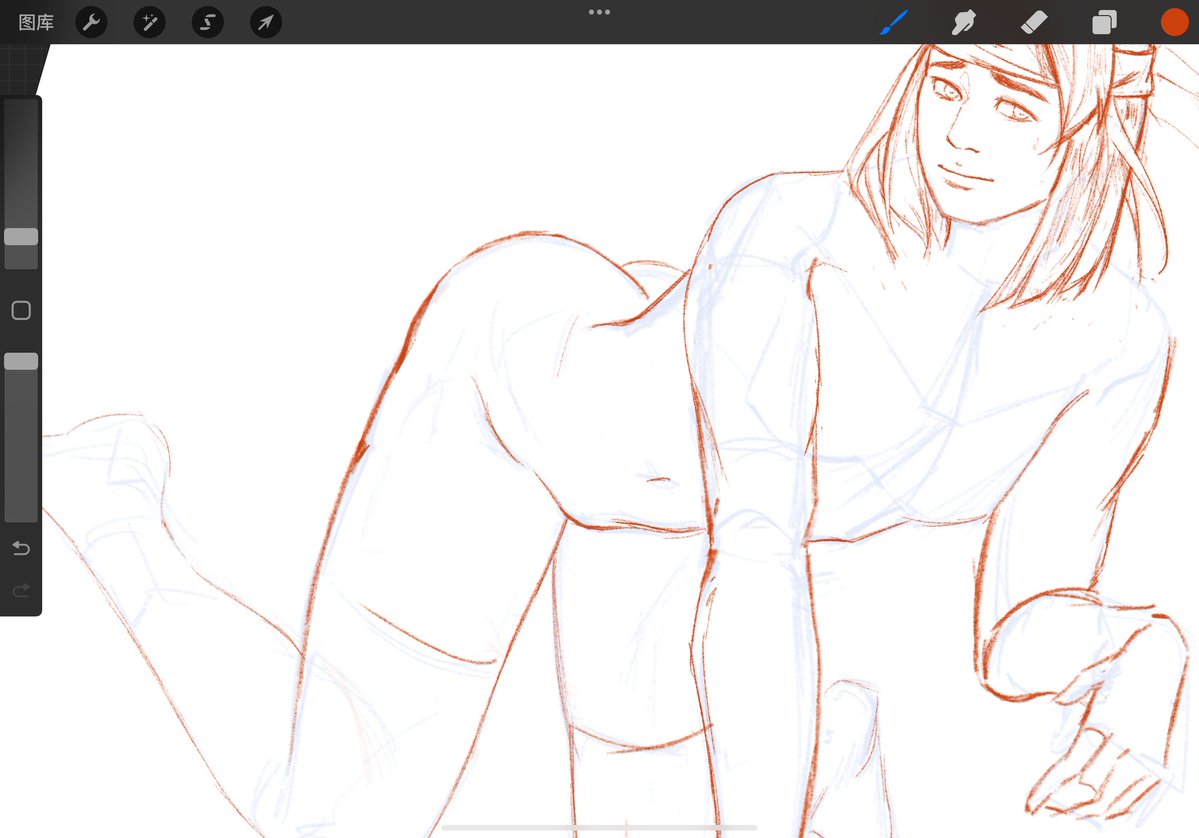Tap the square modify button in sidebar

(21, 310)
